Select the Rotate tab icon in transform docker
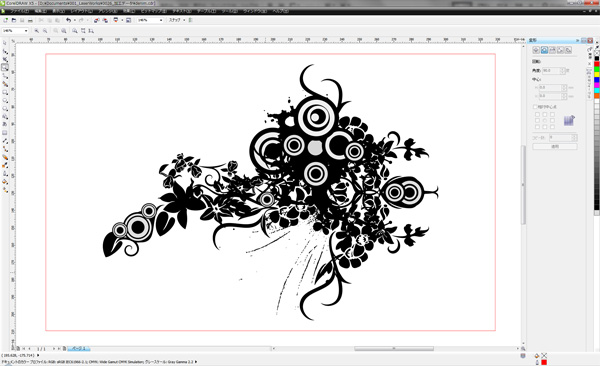This screenshot has height=366, width=600. click(544, 50)
